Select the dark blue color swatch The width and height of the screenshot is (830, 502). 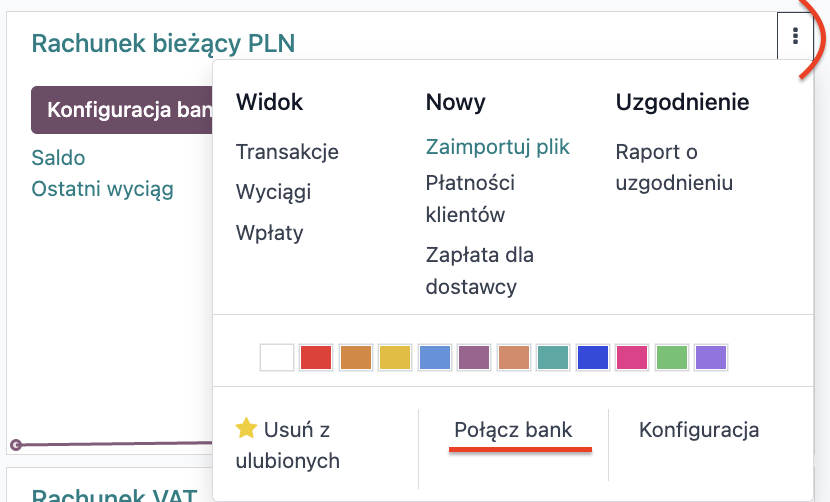(593, 357)
